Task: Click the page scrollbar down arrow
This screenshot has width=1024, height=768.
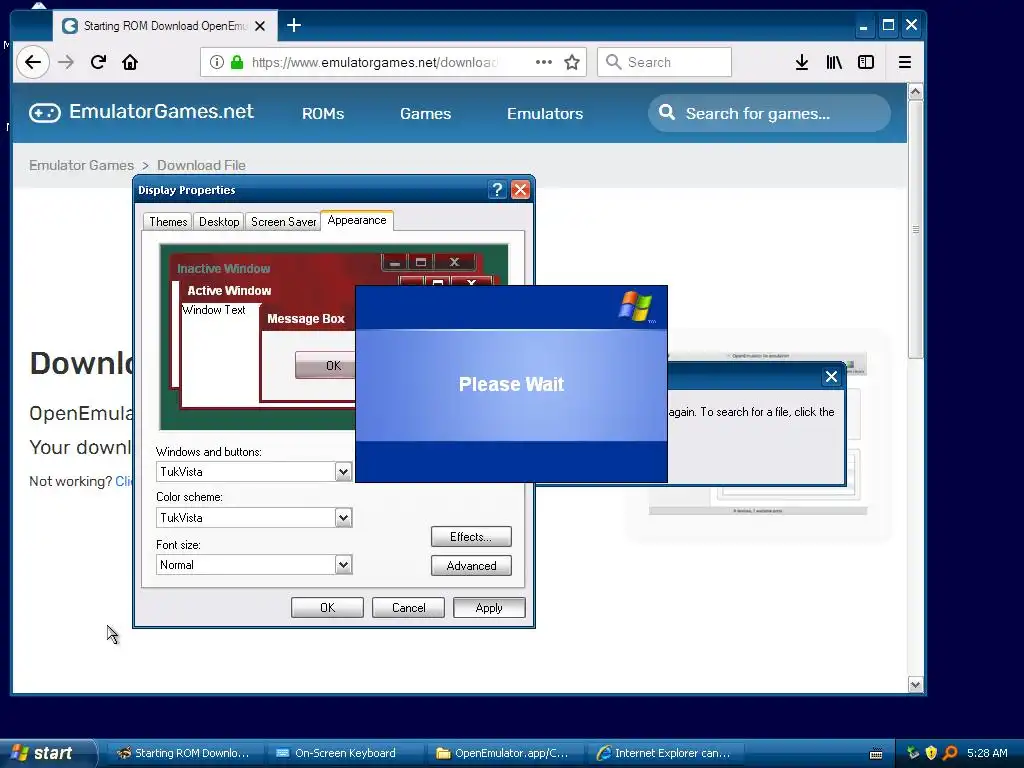Action: click(x=916, y=684)
